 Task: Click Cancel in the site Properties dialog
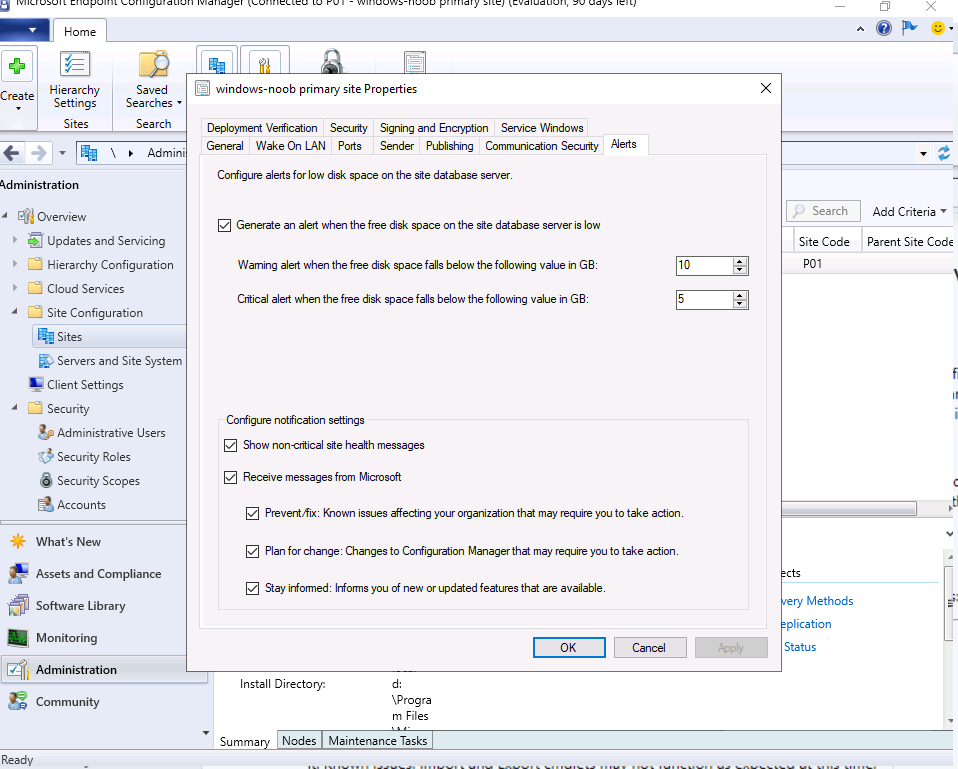[x=649, y=647]
